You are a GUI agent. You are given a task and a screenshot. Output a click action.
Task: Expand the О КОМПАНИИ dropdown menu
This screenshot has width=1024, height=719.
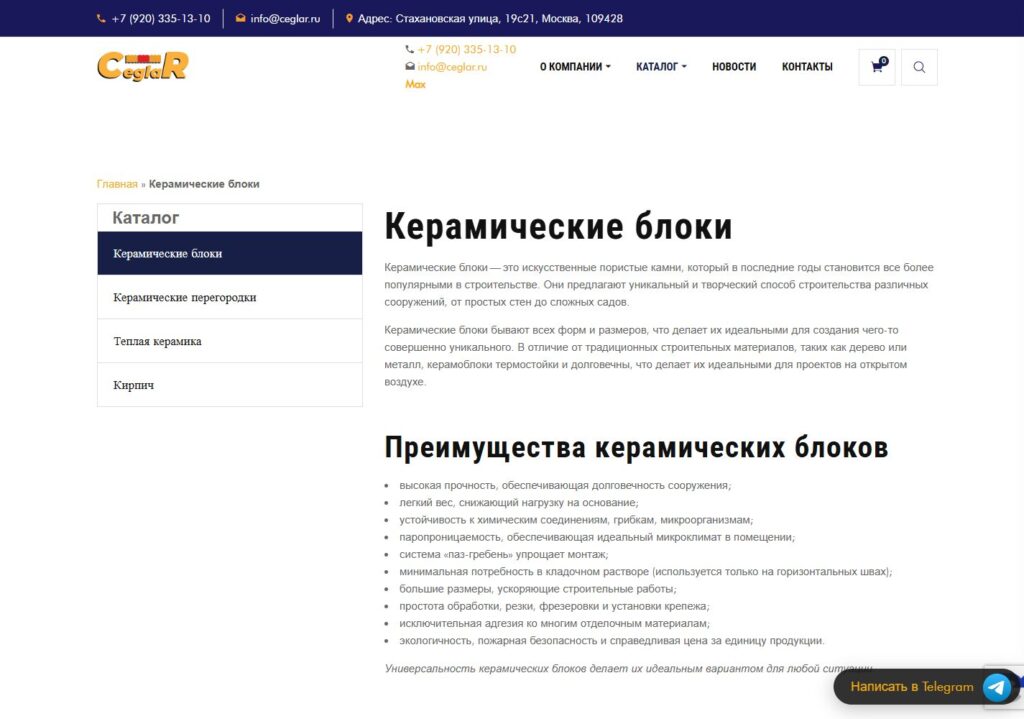click(575, 67)
